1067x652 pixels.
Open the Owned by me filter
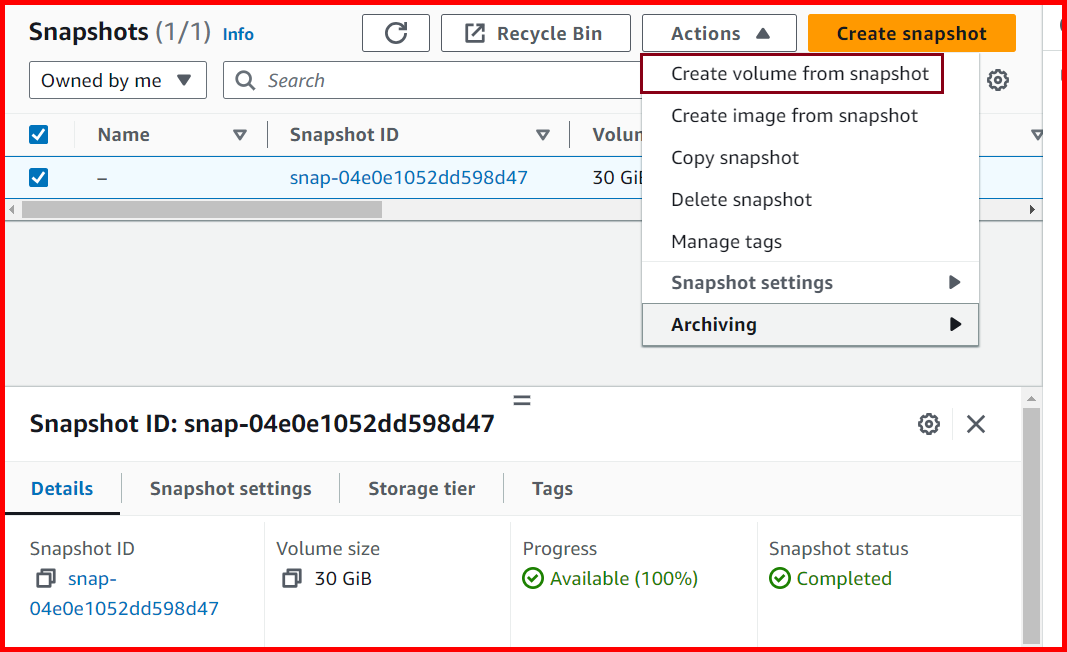[x=117, y=80]
